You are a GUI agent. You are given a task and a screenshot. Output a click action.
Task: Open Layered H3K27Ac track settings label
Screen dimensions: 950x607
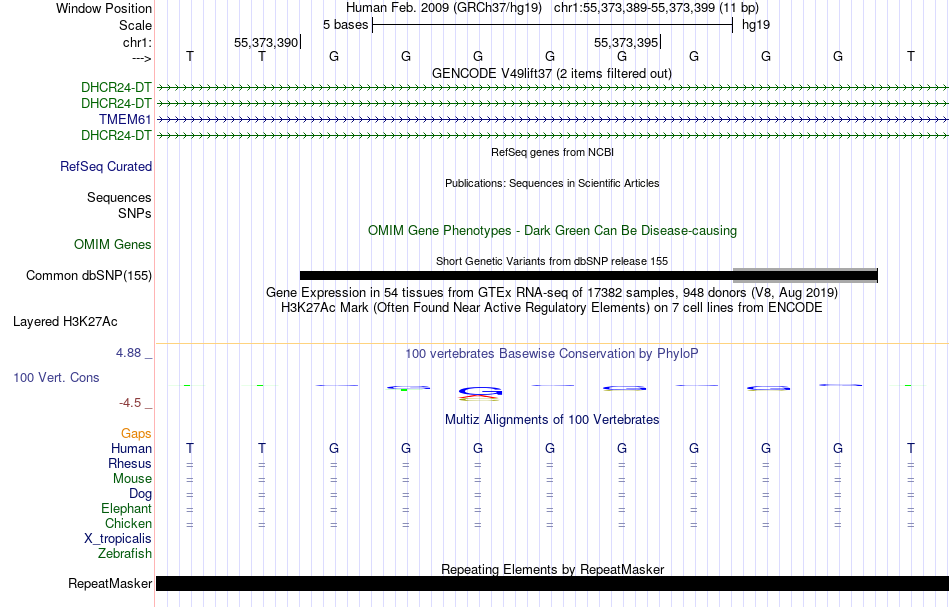pyautogui.click(x=65, y=322)
